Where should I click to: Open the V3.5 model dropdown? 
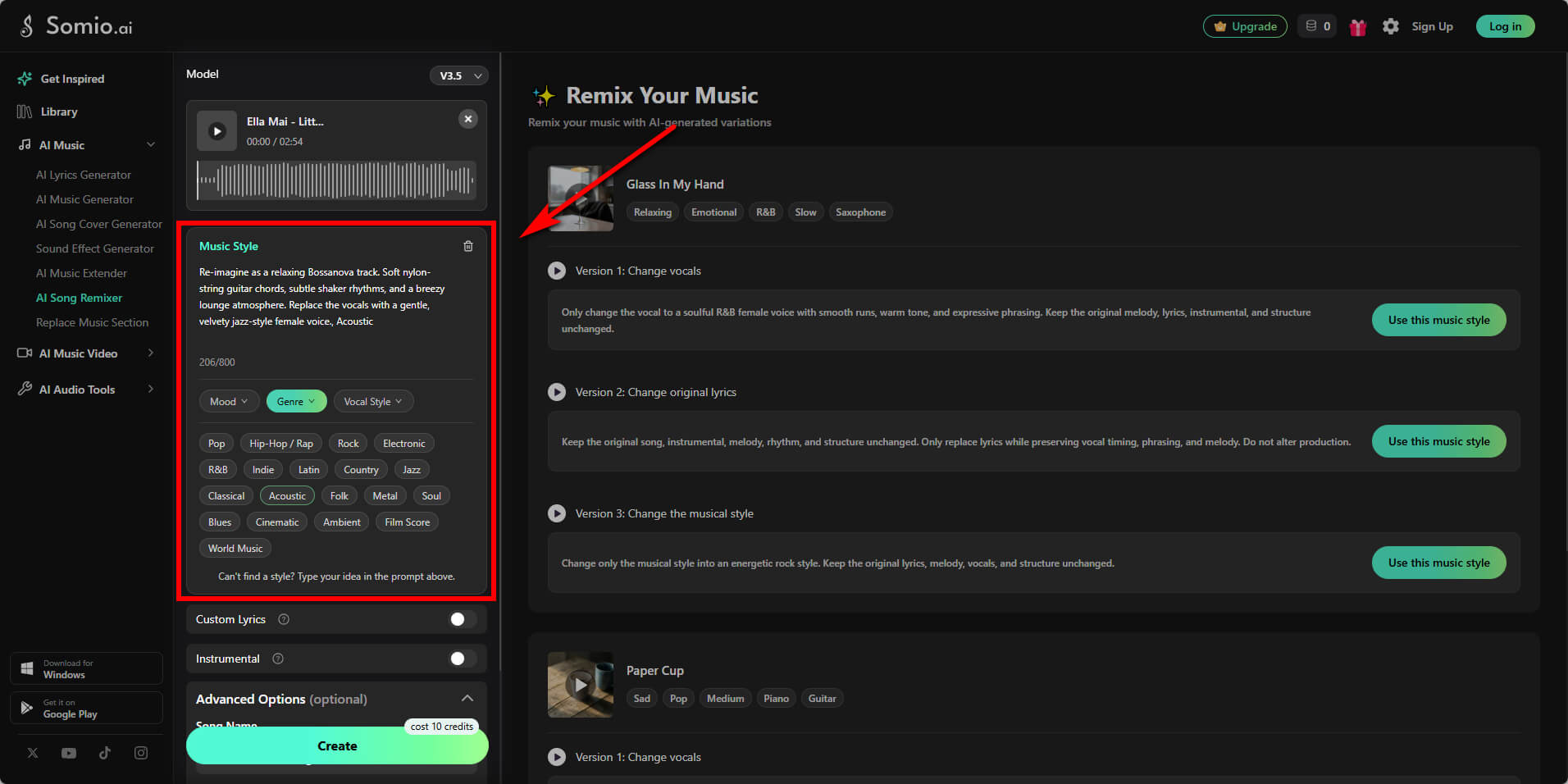pos(459,75)
